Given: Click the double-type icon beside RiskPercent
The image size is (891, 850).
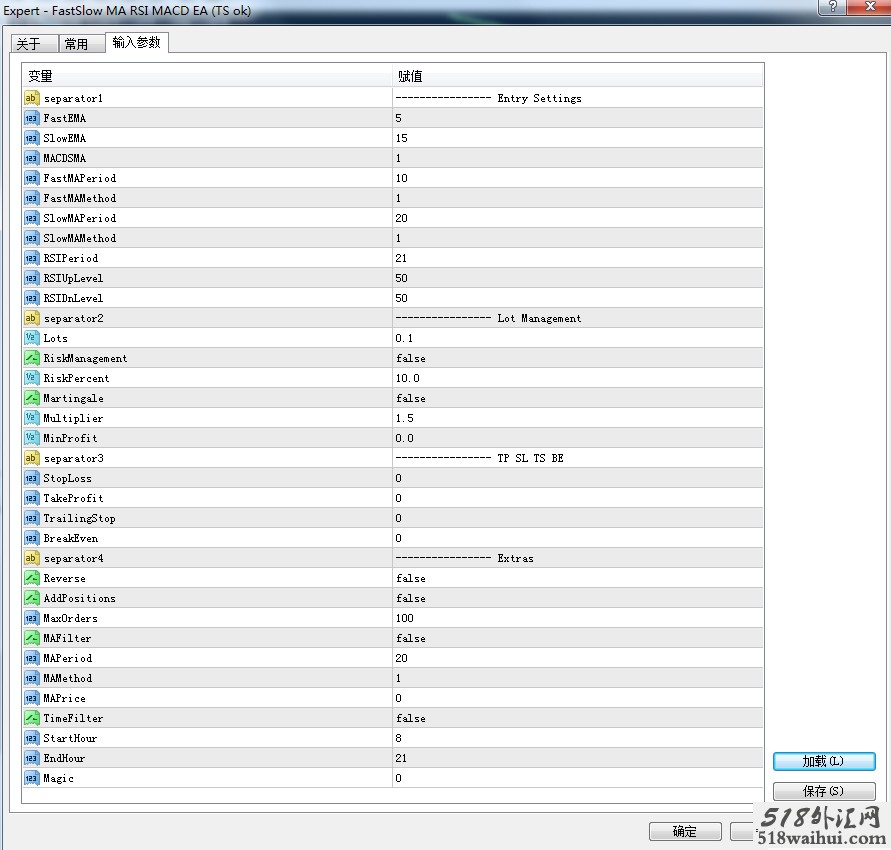Looking at the screenshot, I should (x=32, y=378).
